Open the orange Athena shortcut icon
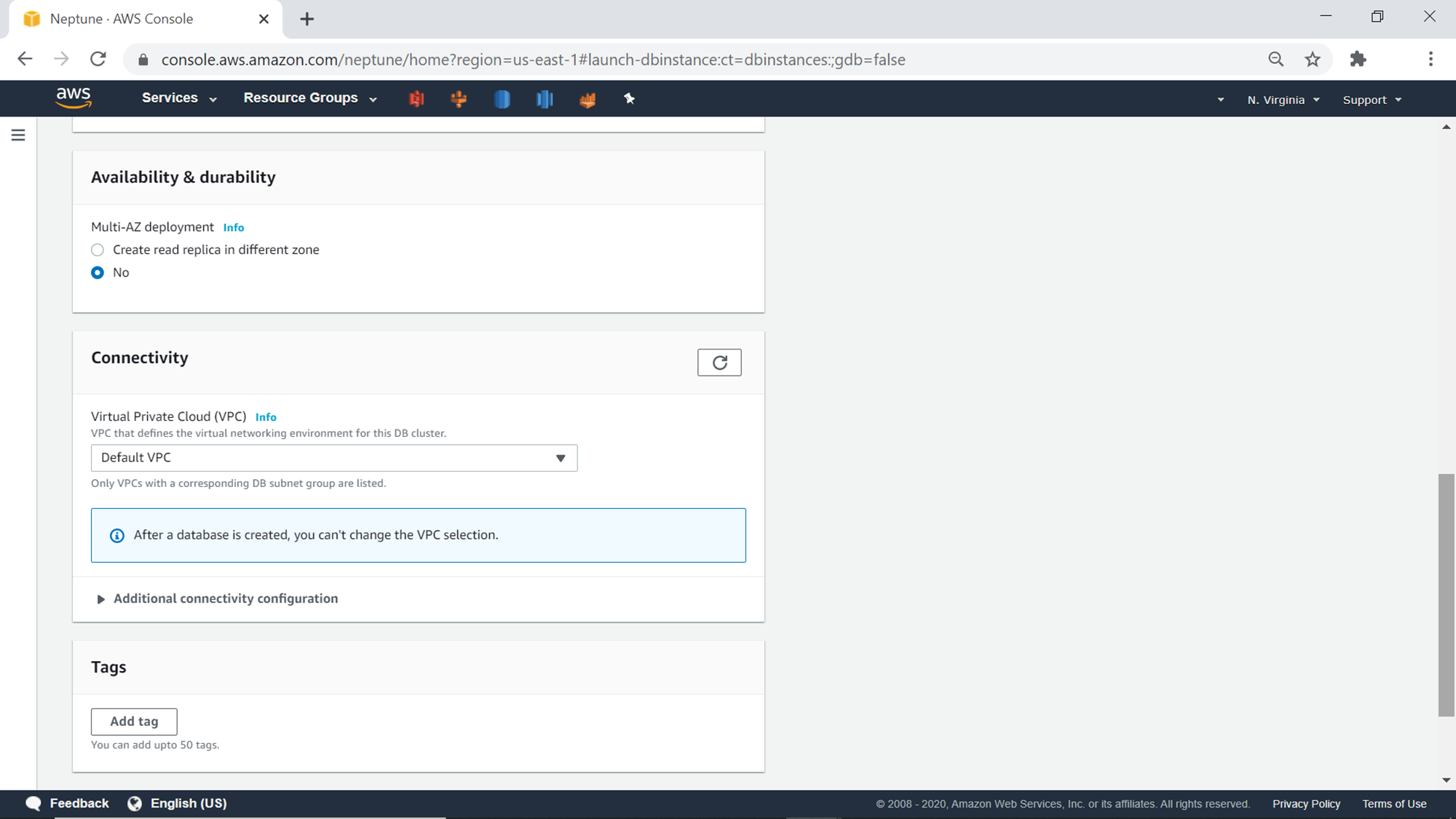 point(587,99)
